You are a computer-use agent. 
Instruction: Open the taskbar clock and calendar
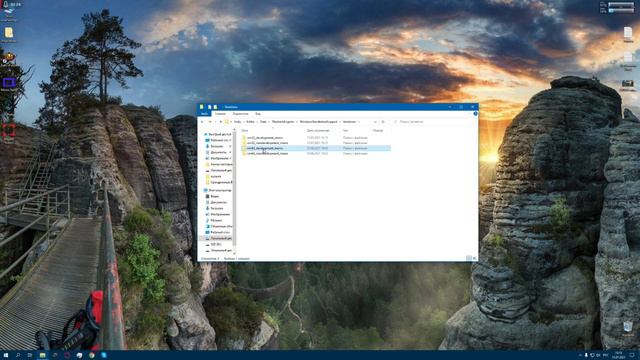[x=619, y=356]
